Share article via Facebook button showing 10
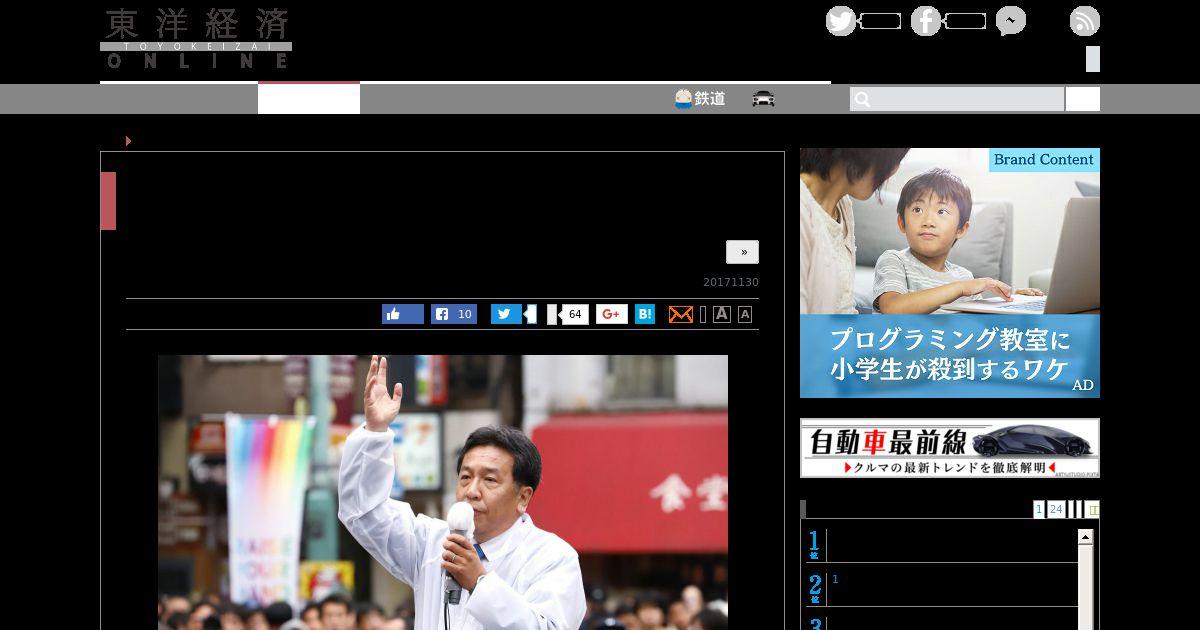The width and height of the screenshot is (1200, 630). (454, 314)
